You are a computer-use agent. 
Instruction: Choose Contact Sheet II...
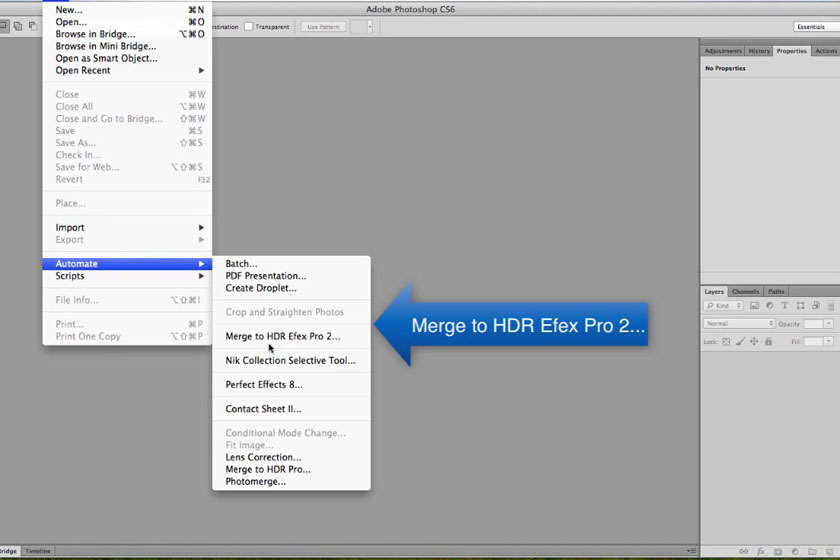point(291,409)
